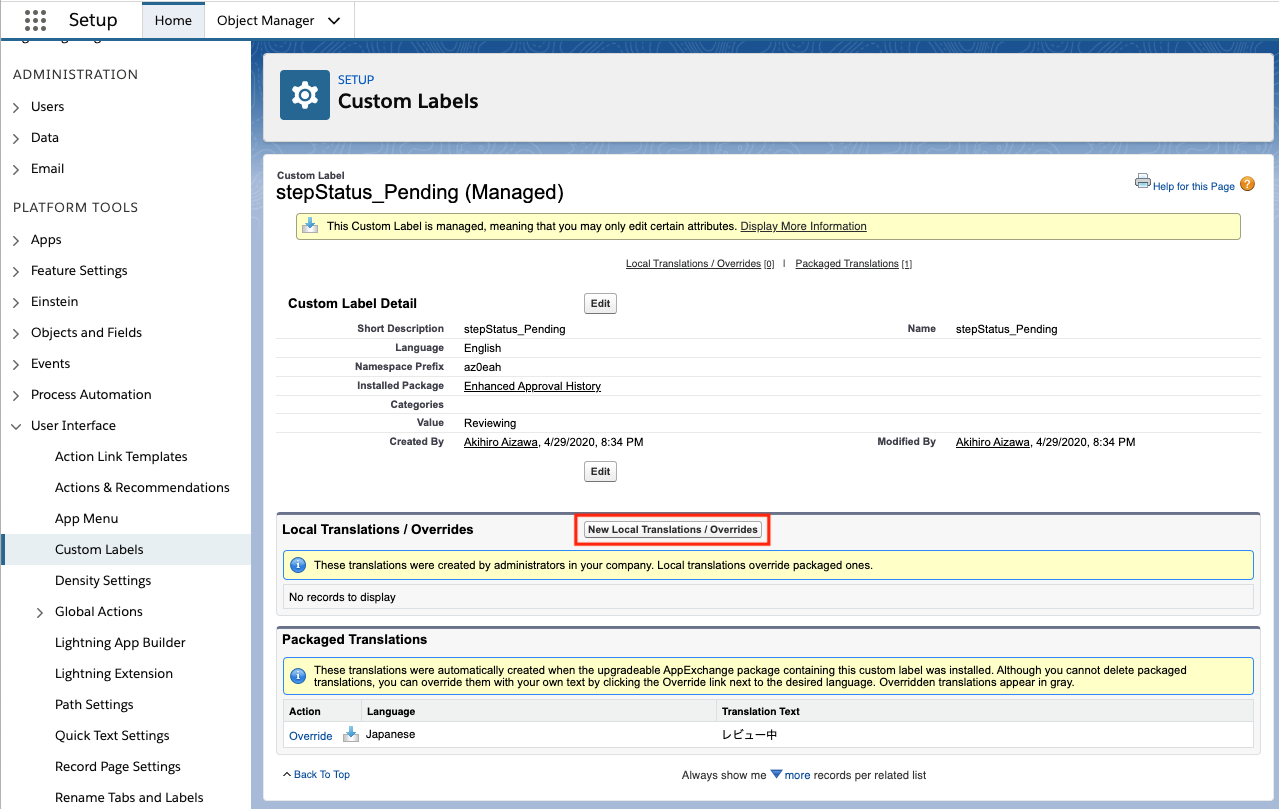The image size is (1279, 809).
Task: Click Override link for Japanese translation
Action: [x=310, y=736]
